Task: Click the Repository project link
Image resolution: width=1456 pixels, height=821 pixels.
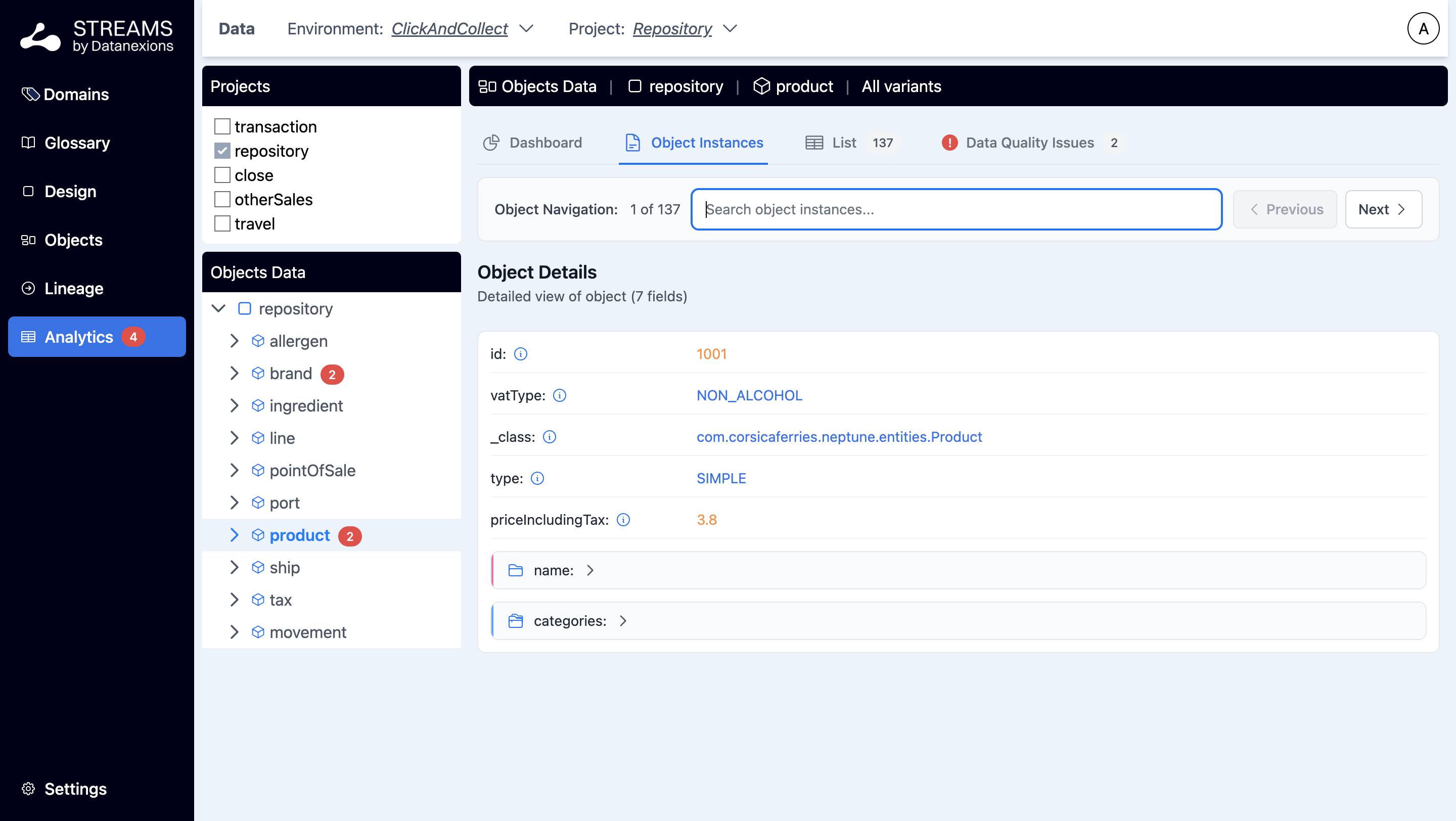Action: (672, 29)
